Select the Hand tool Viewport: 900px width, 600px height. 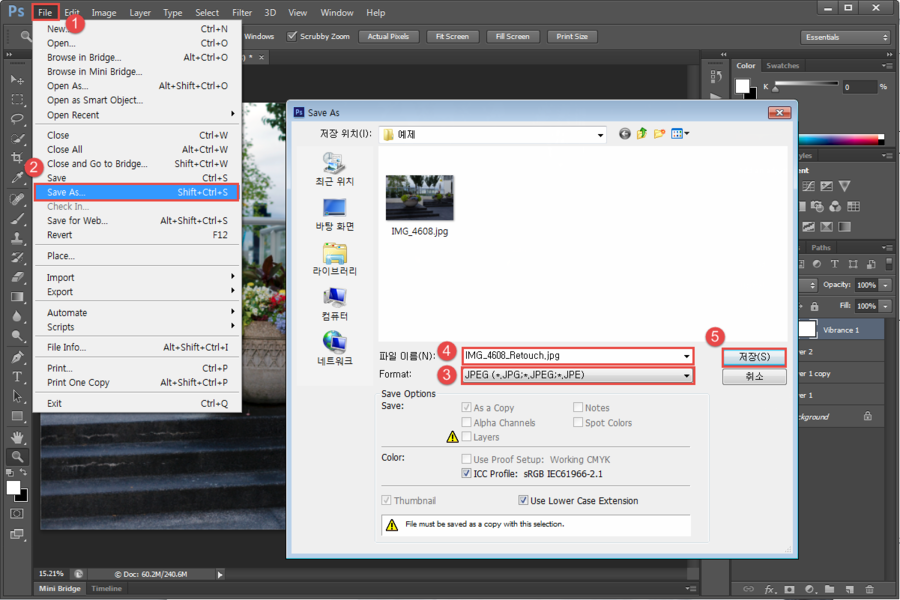17,438
